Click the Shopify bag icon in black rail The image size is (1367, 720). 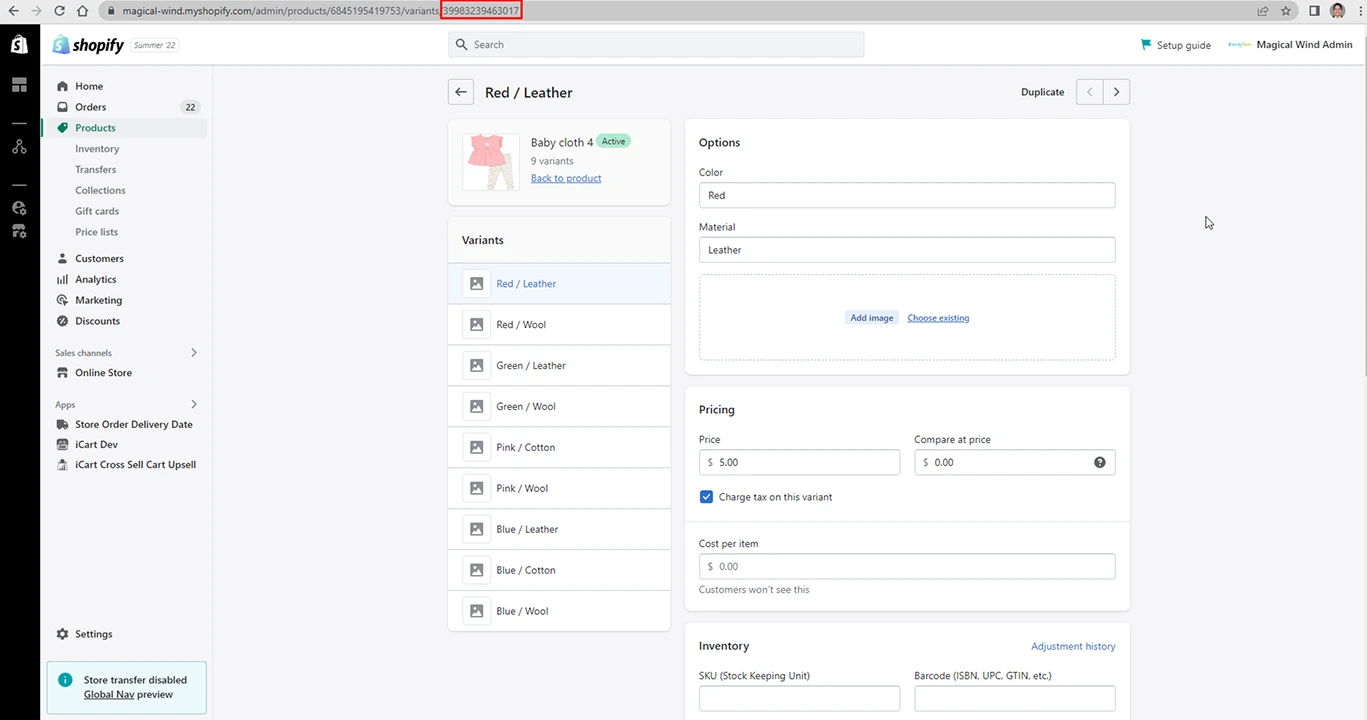[x=19, y=45]
